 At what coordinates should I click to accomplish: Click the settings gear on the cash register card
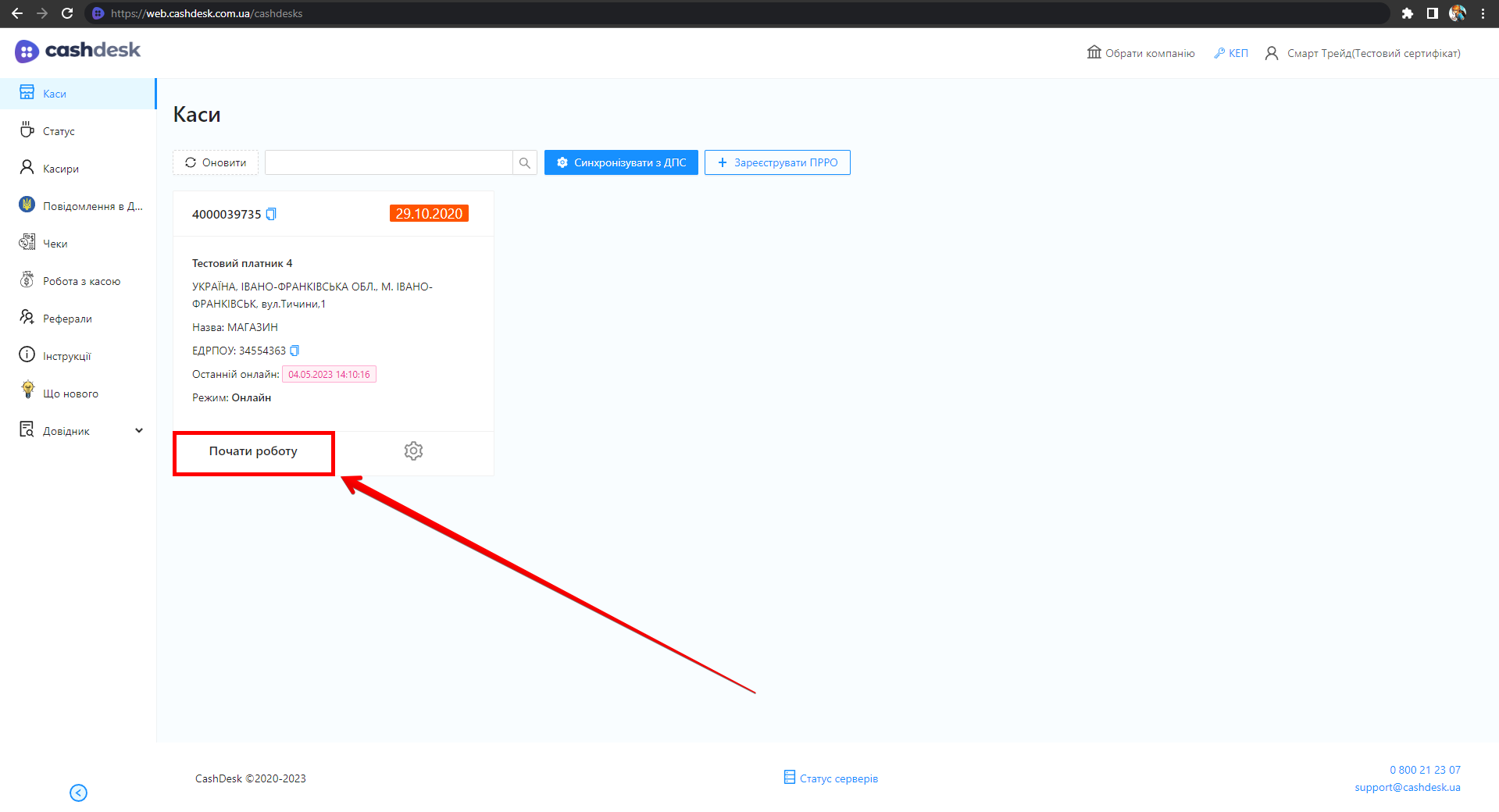coord(413,451)
